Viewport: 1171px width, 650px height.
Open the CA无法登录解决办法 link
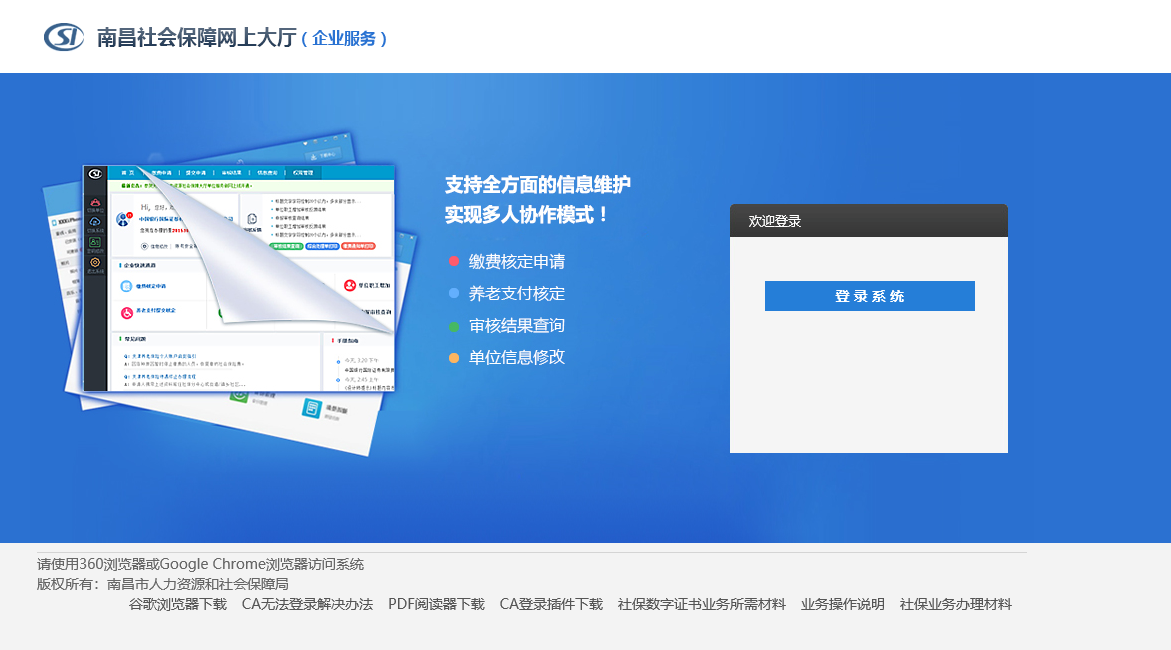(307, 604)
